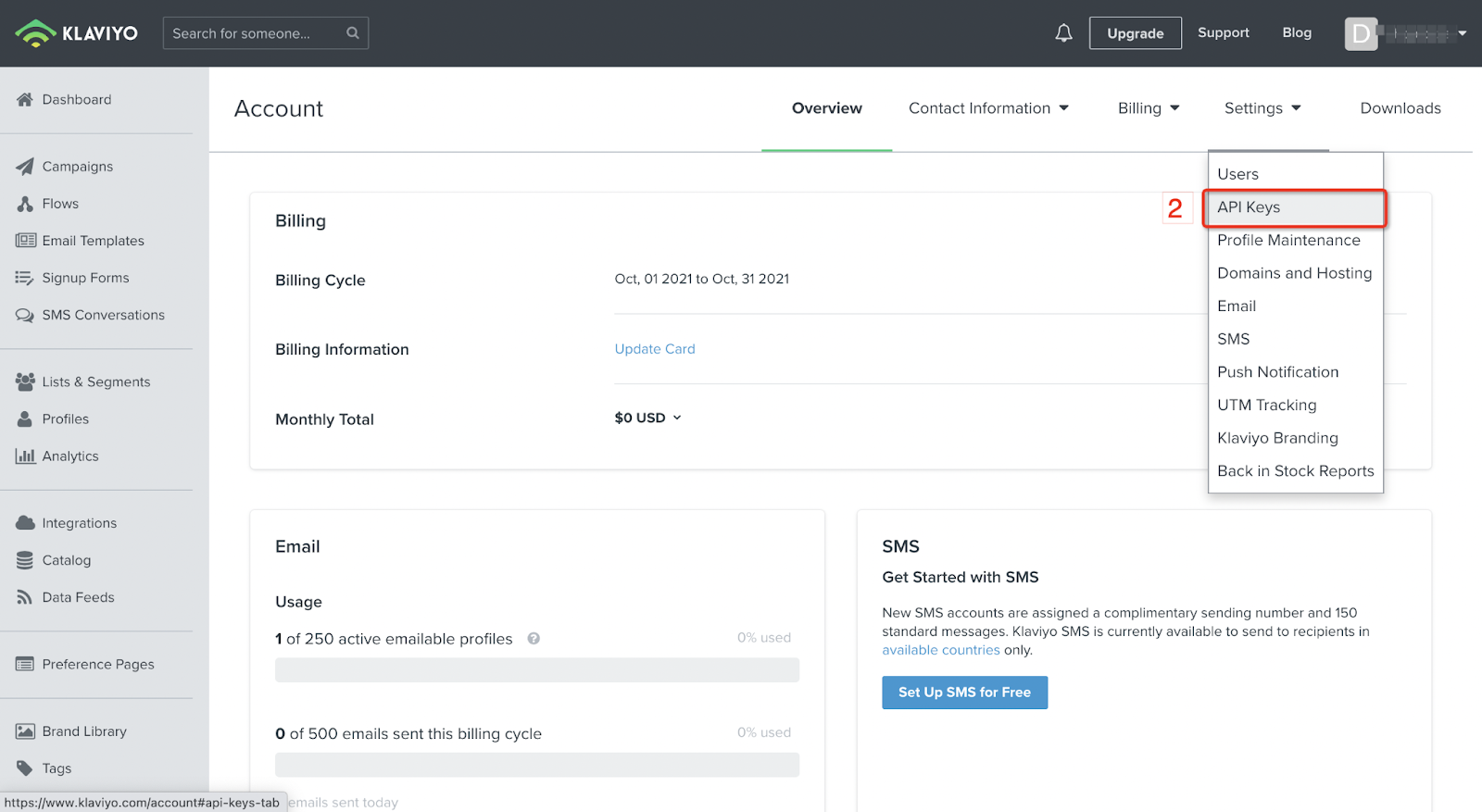Image resolution: width=1482 pixels, height=812 pixels.
Task: Open the available countries link
Action: point(940,650)
